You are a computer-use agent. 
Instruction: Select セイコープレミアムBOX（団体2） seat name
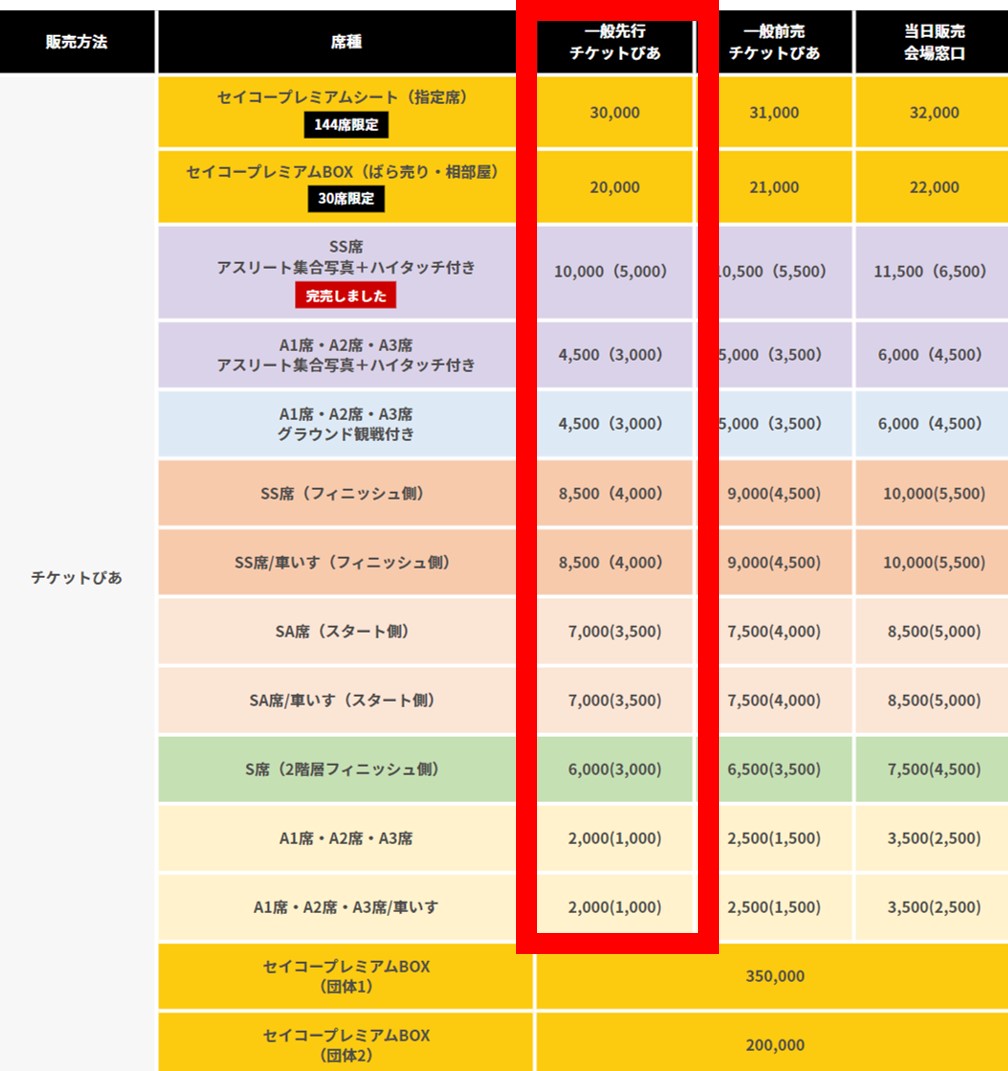[x=346, y=1045]
